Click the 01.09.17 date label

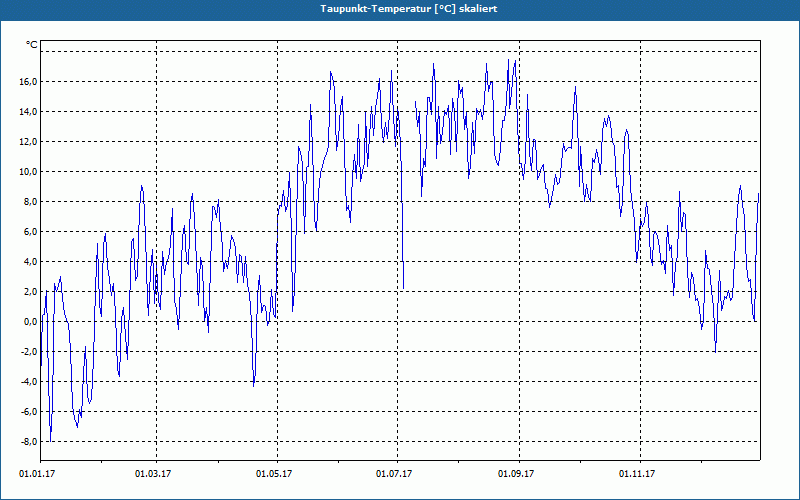coord(516,474)
